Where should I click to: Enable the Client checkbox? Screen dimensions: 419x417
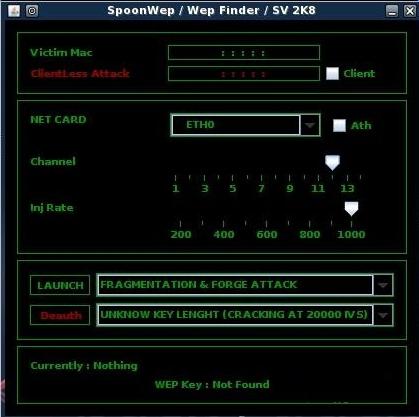[332, 74]
